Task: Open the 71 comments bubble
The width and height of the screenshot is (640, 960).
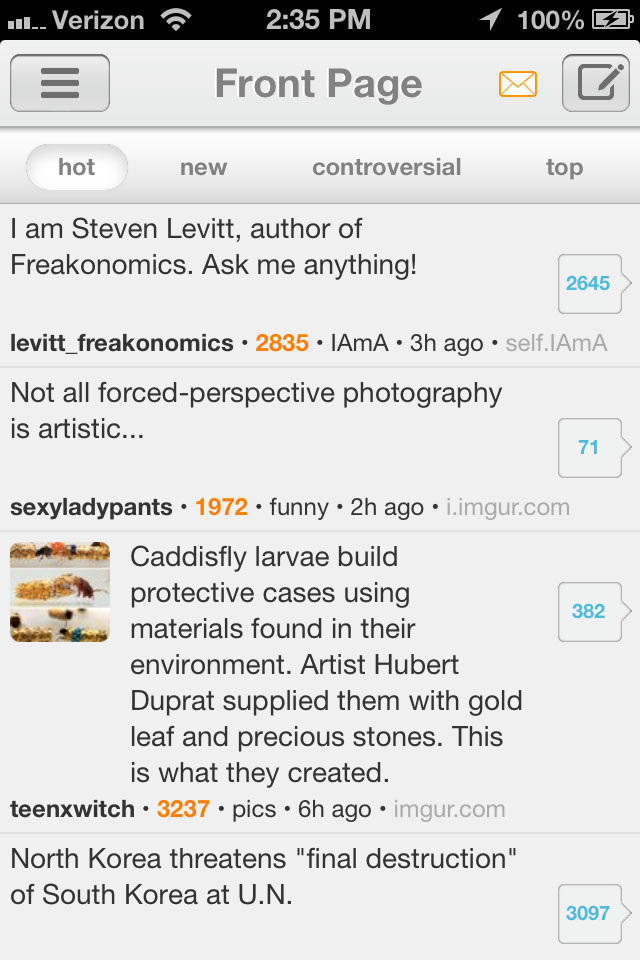Action: [x=588, y=447]
